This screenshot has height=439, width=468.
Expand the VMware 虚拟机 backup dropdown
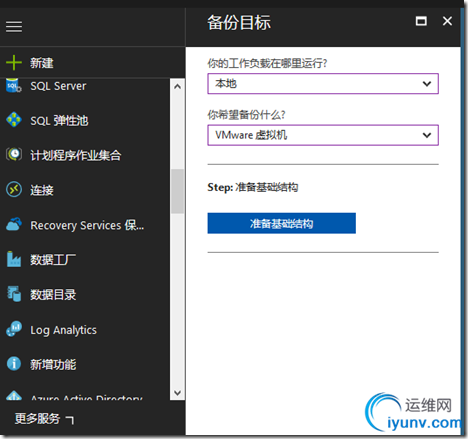point(323,135)
